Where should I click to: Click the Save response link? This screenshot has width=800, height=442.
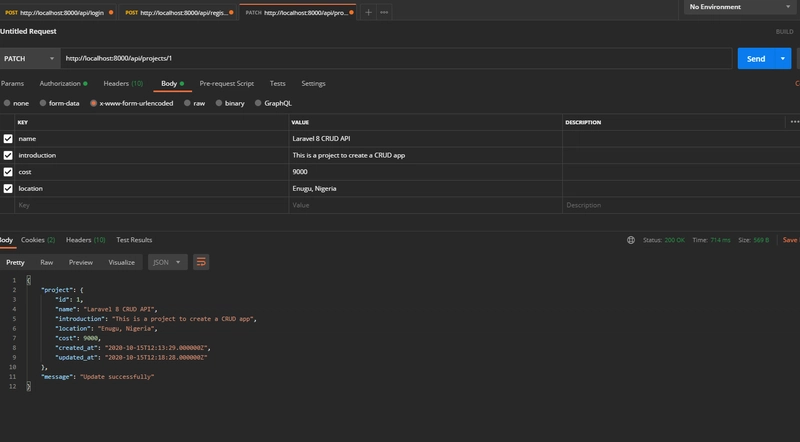tap(791, 240)
